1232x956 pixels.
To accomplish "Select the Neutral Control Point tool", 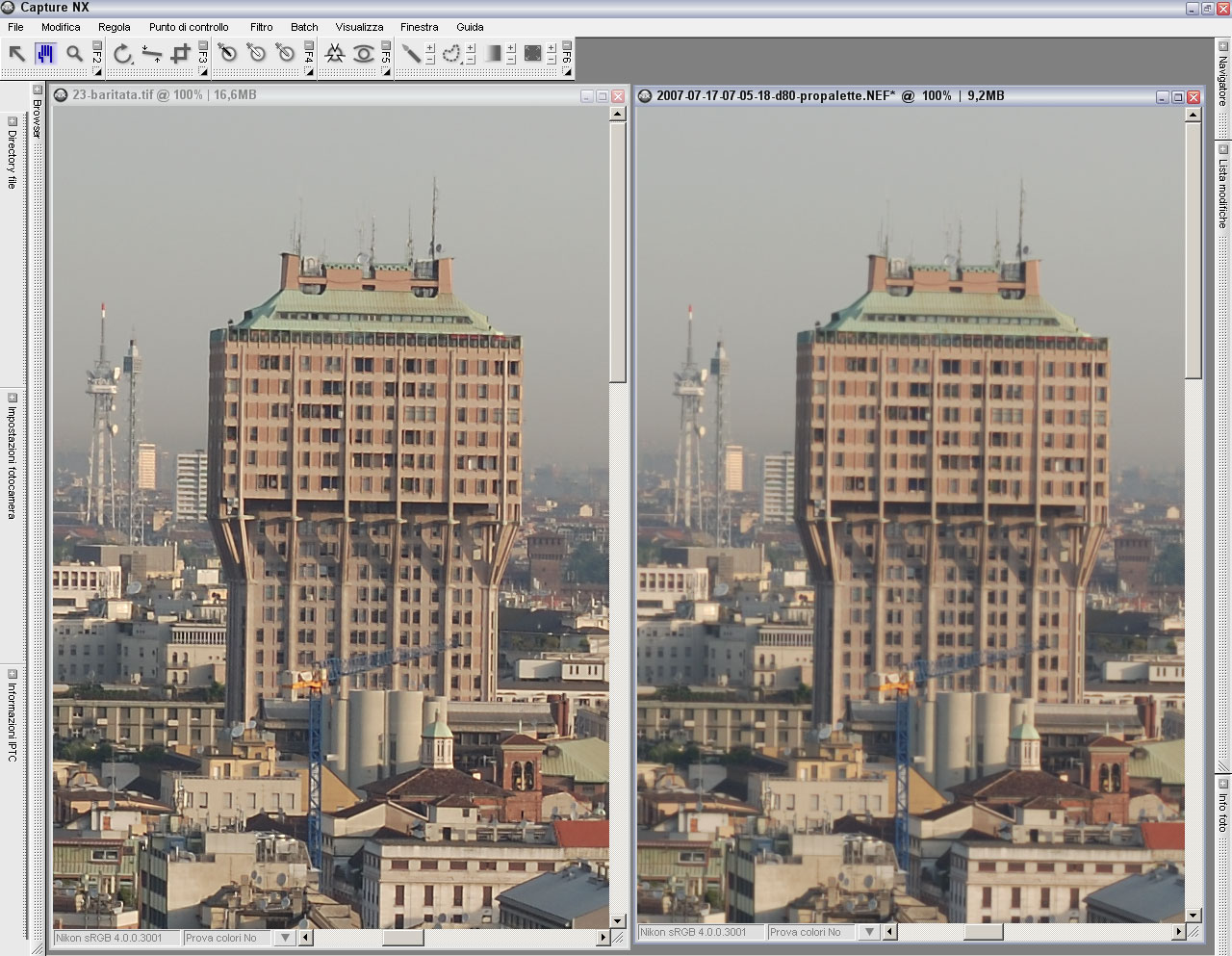I will click(286, 54).
